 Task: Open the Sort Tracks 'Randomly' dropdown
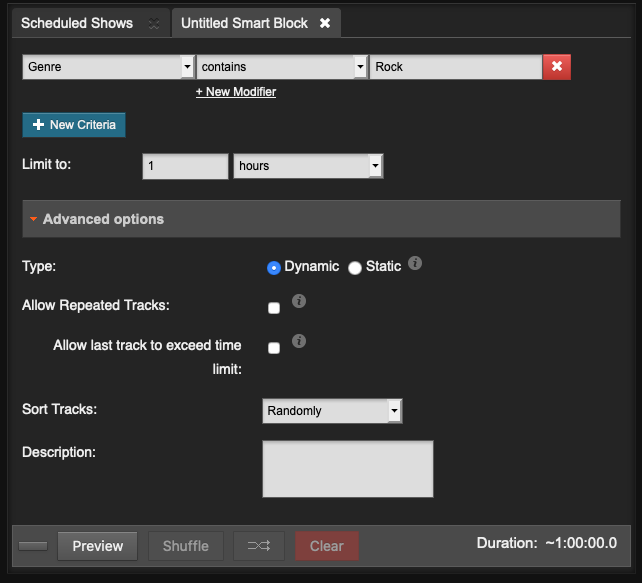coord(332,410)
